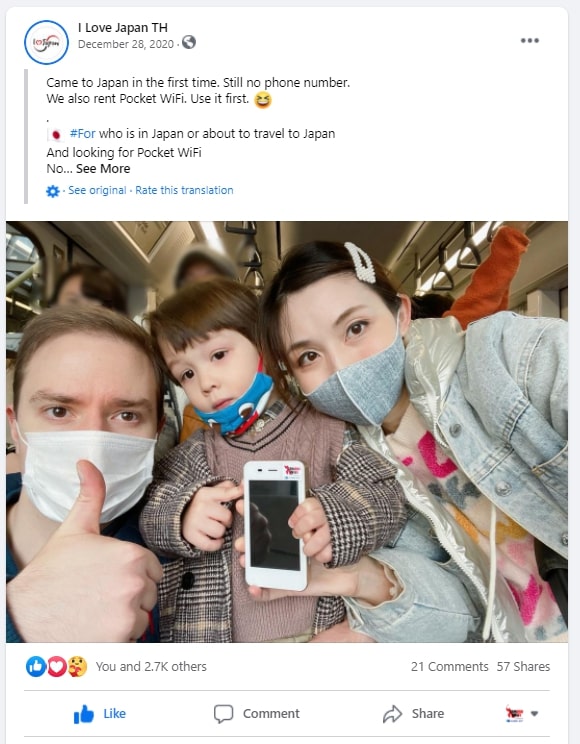Click the See original link
Screen dimensions: 580x744
point(97,190)
